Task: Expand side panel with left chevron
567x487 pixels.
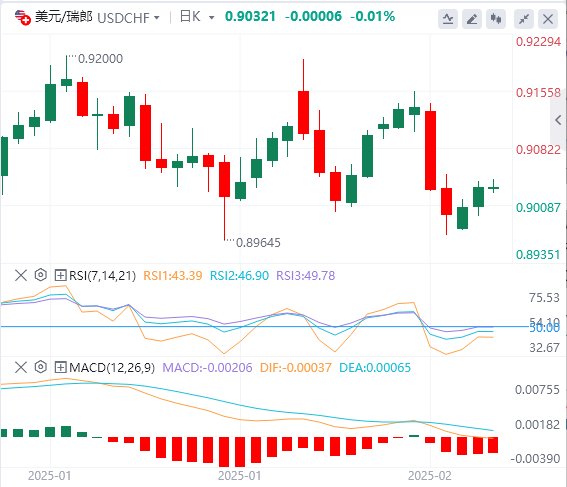Action: click(x=558, y=120)
